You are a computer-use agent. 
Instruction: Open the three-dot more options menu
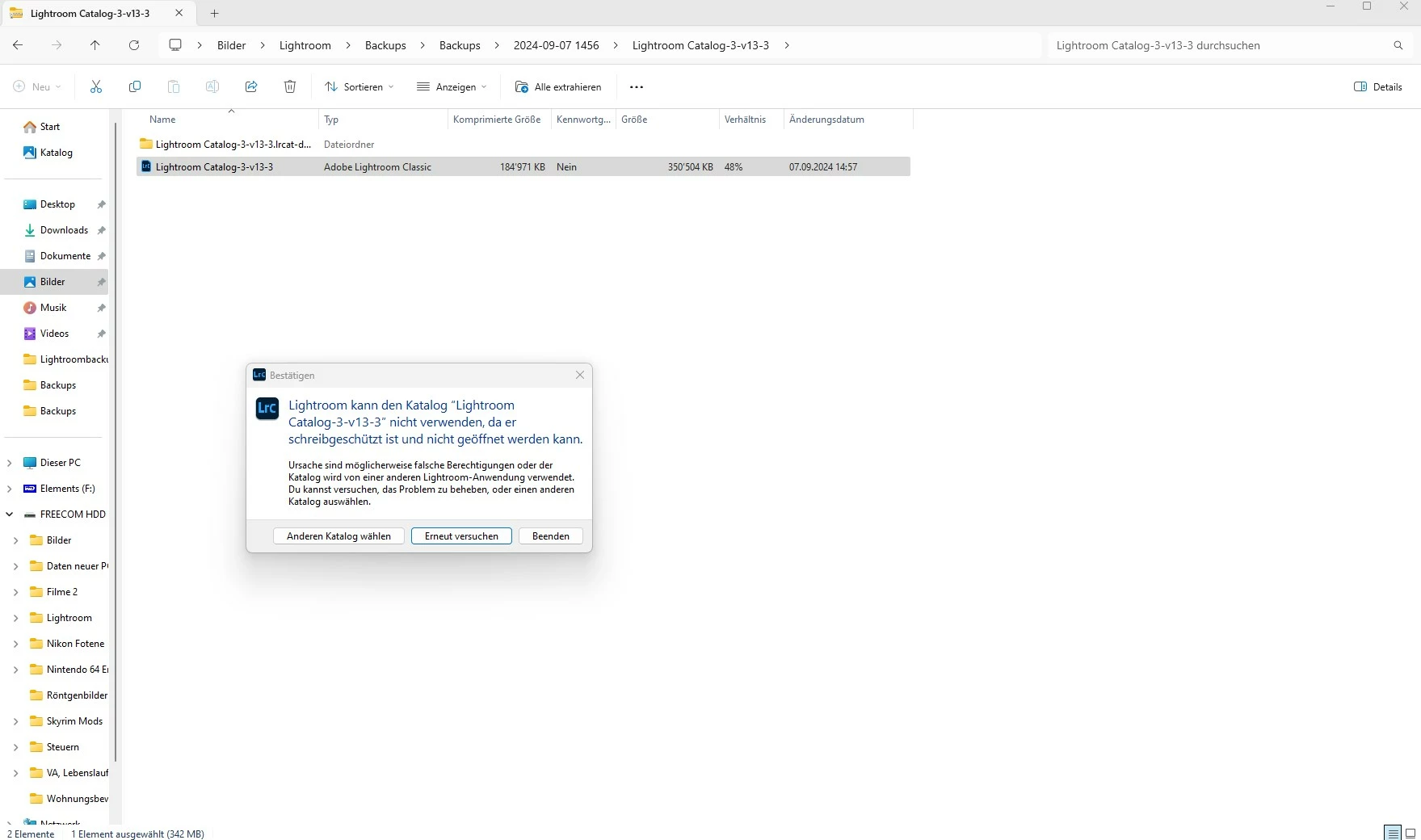(637, 87)
